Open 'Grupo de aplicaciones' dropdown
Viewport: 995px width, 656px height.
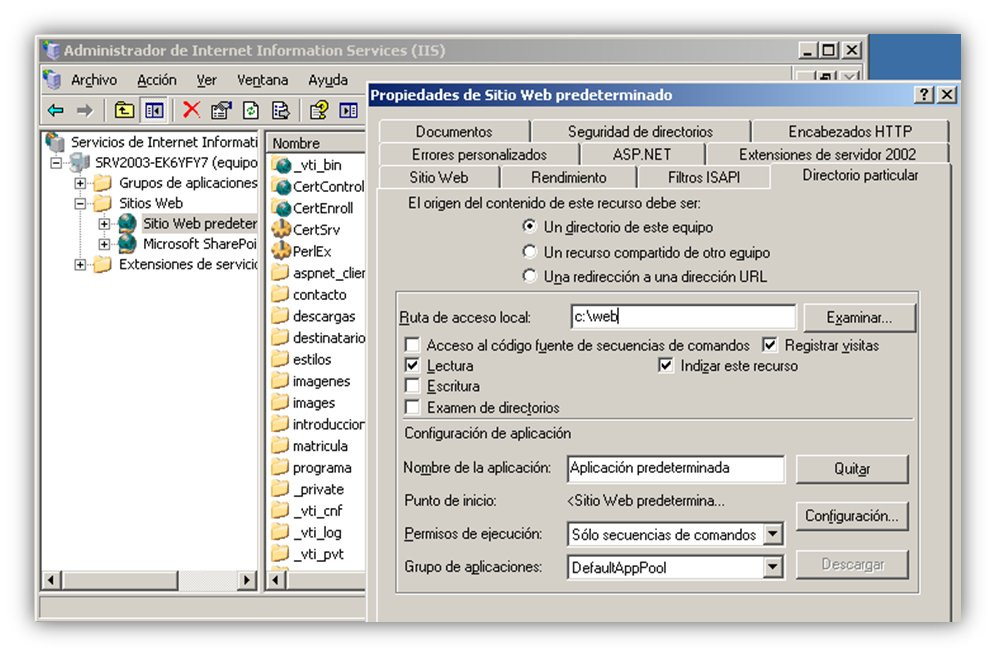tap(772, 567)
